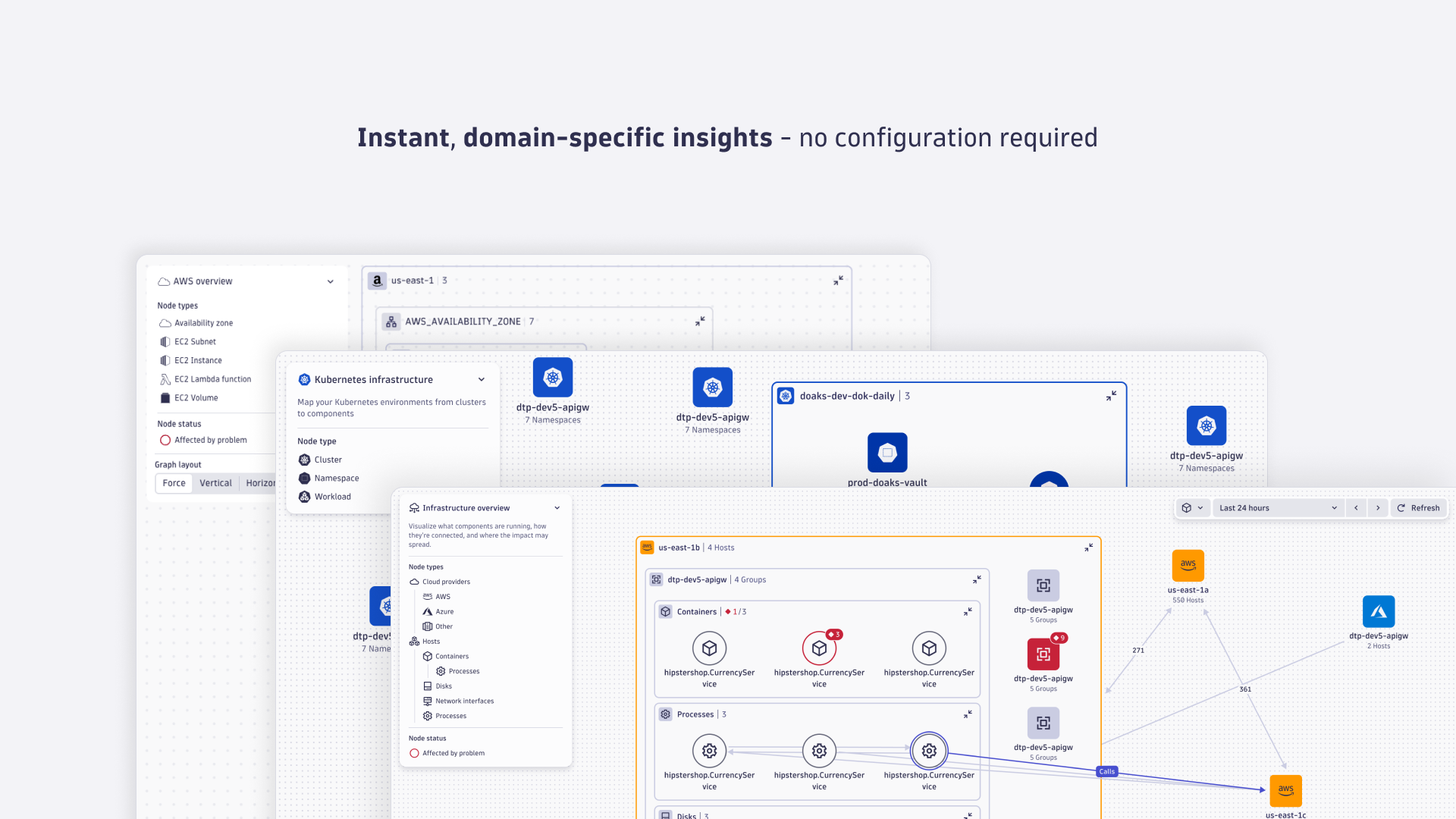The width and height of the screenshot is (1456, 819).
Task: Click the Azure provider icon in Infrastructure overview
Action: (428, 611)
